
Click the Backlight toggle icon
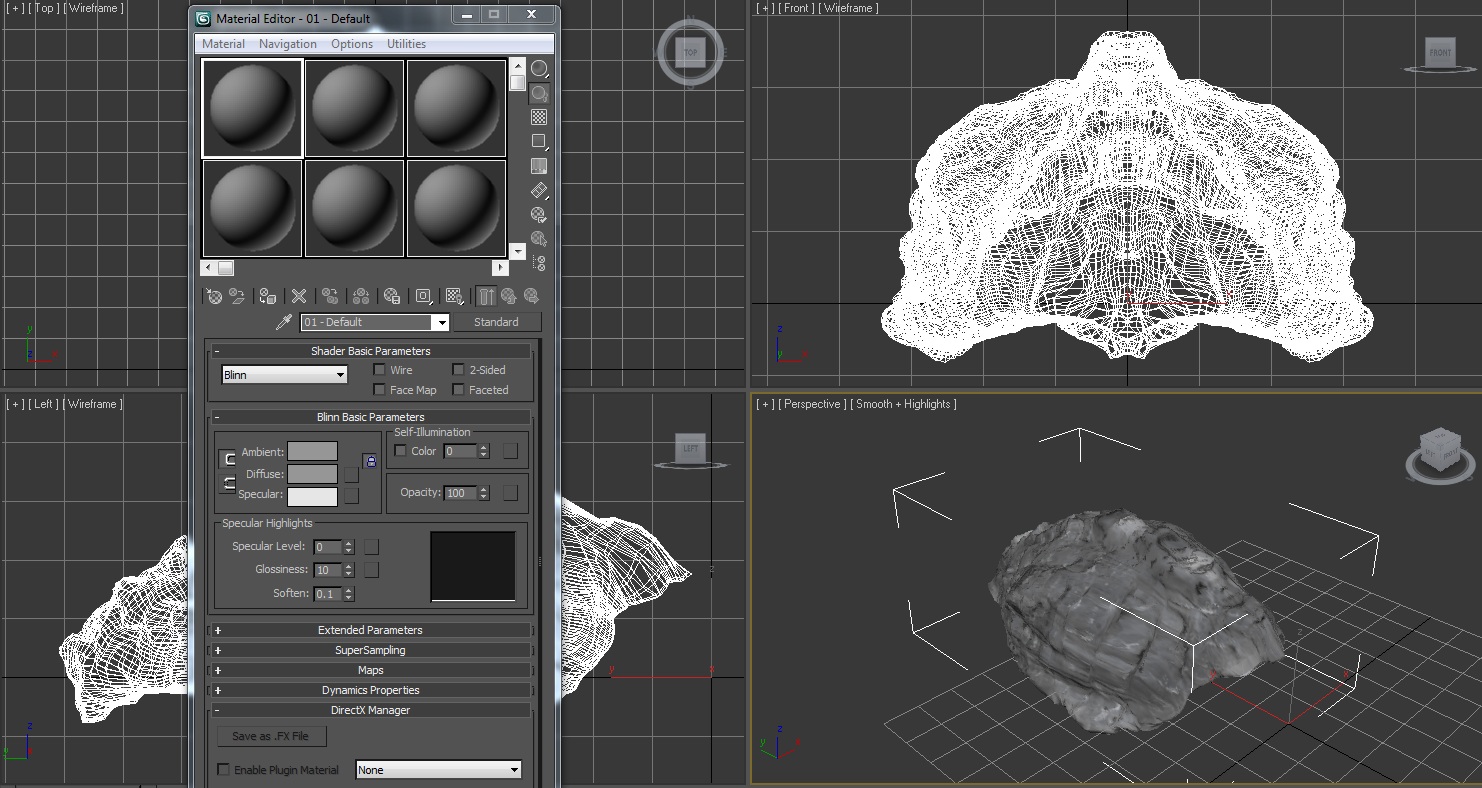pyautogui.click(x=539, y=93)
